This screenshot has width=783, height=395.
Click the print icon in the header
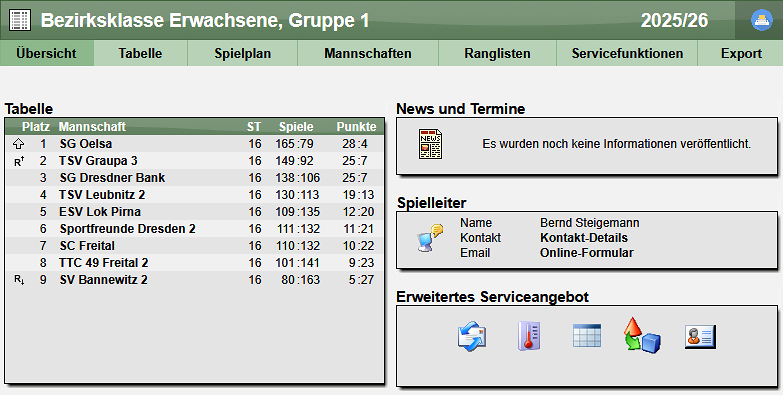click(762, 20)
